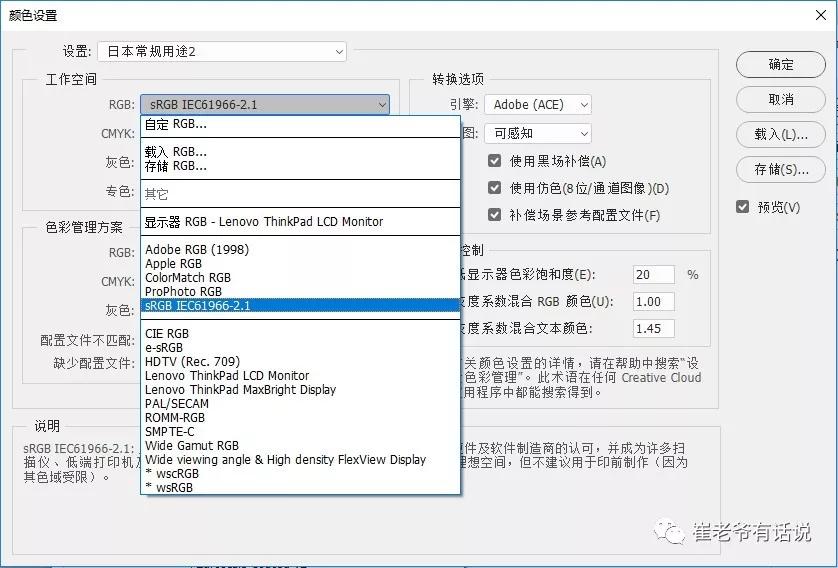838x568 pixels.
Task: Collapse the RGB working space dropdown
Action: pyautogui.click(x=264, y=104)
